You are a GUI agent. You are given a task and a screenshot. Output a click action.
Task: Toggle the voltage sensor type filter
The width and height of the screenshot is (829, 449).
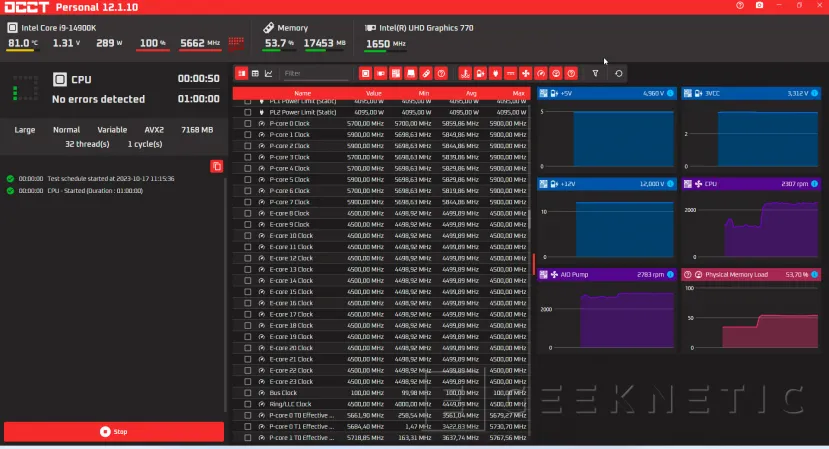pyautogui.click(x=480, y=74)
